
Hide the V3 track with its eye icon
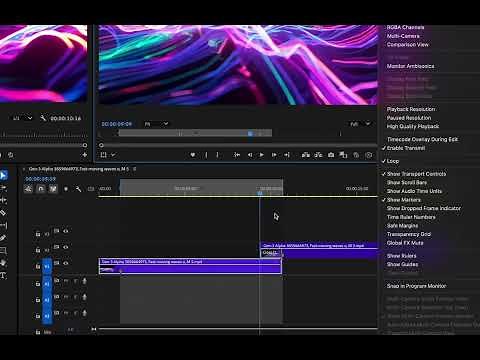click(66, 231)
